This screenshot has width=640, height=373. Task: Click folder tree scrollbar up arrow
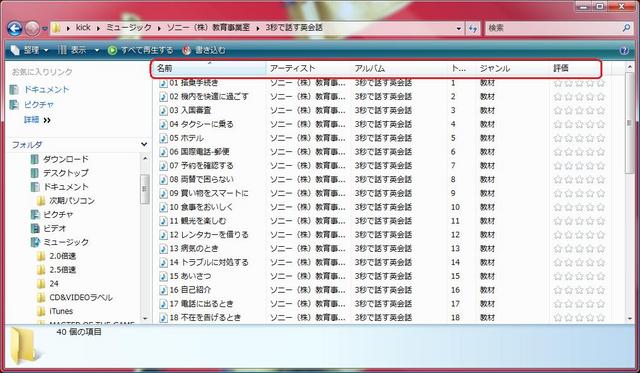145,158
